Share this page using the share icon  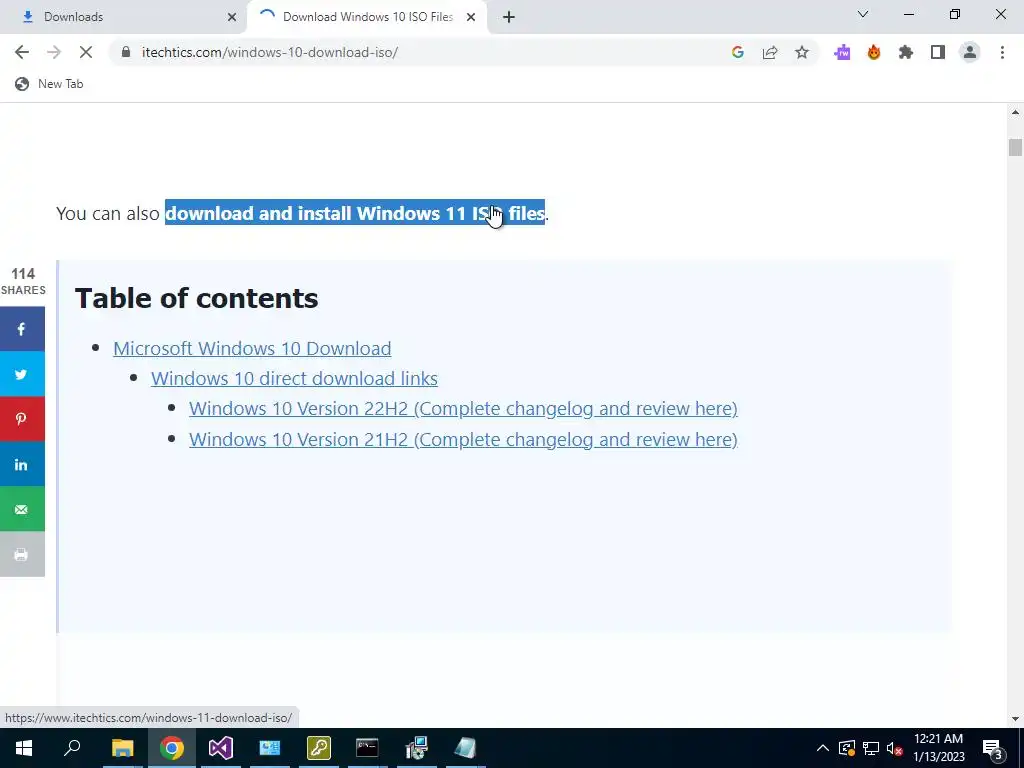[x=770, y=52]
